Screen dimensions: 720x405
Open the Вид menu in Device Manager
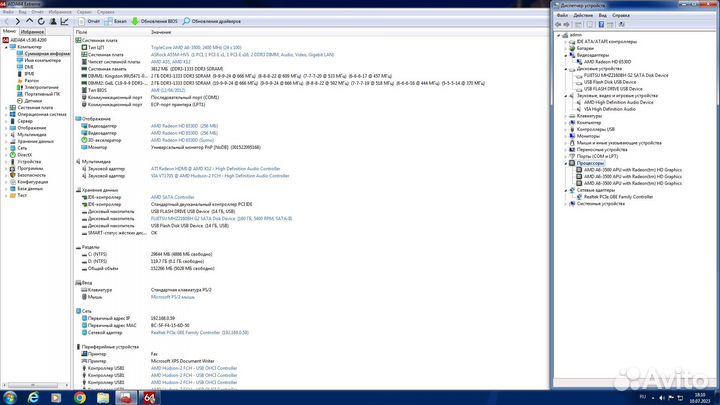[602, 15]
